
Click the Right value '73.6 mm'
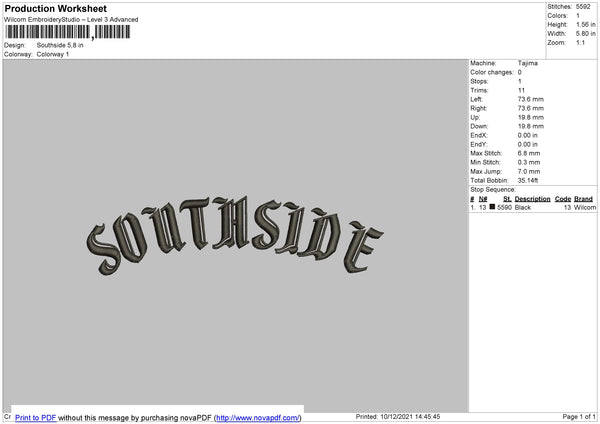pos(531,108)
